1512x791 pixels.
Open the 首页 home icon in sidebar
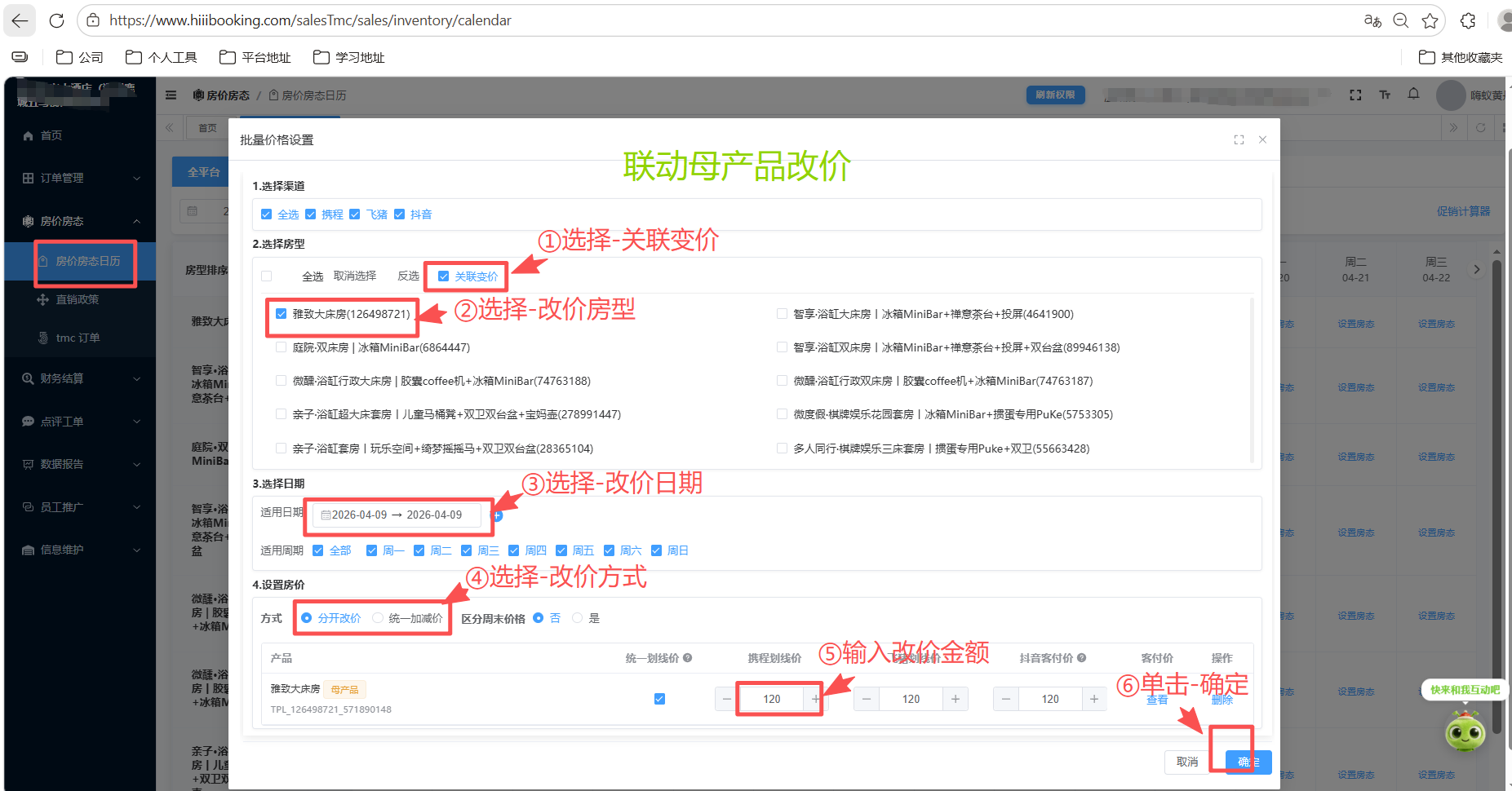coord(29,135)
